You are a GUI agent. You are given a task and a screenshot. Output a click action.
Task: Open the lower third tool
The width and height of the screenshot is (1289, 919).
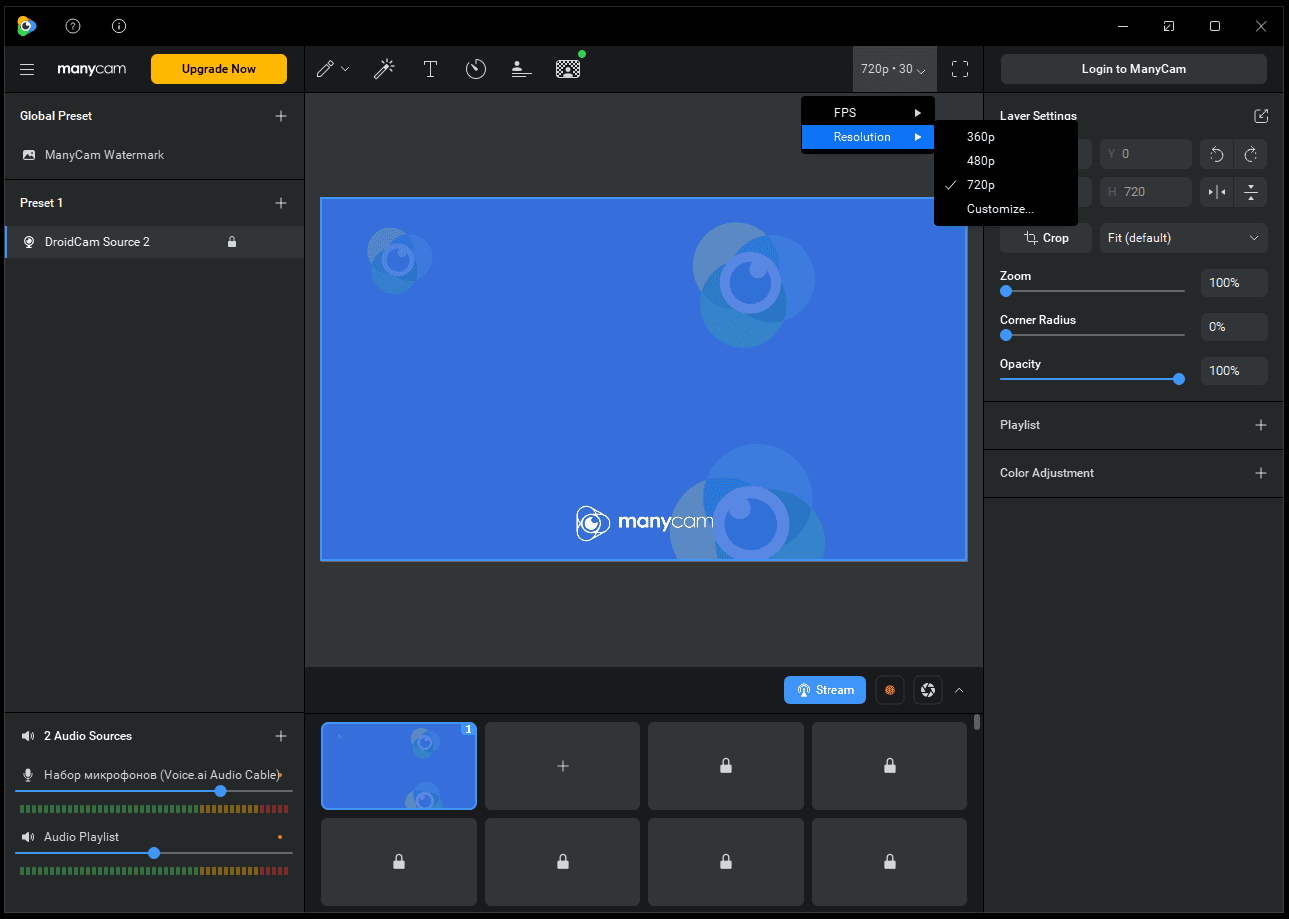(x=521, y=69)
